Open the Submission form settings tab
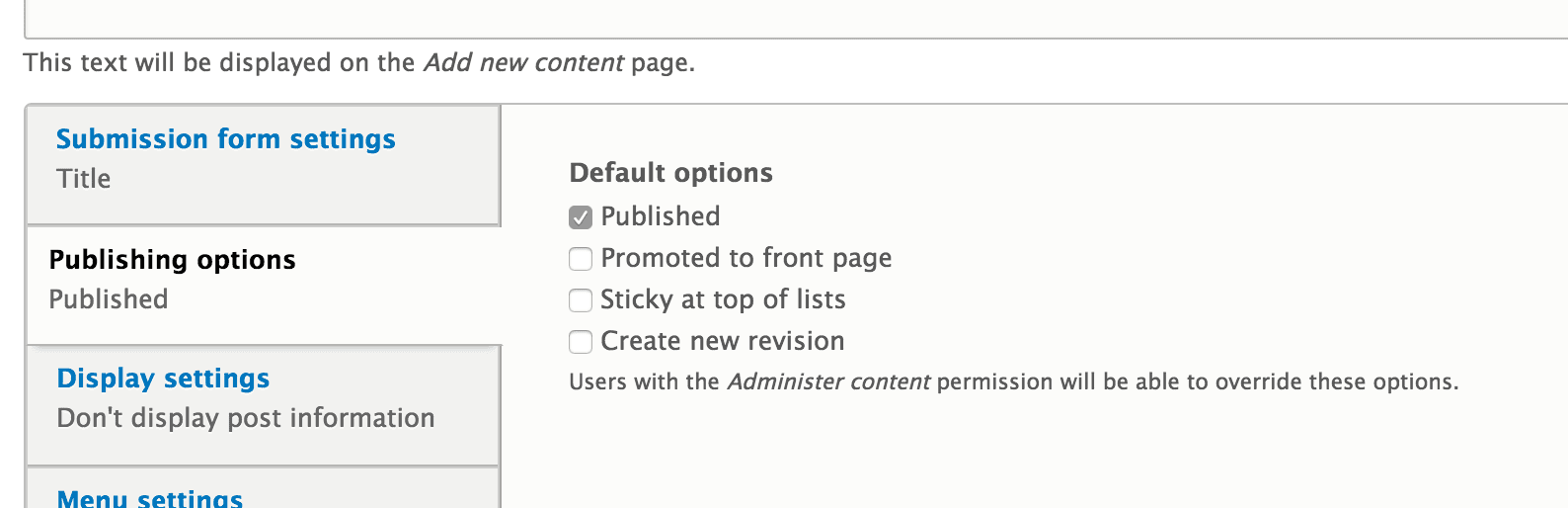 (225, 139)
